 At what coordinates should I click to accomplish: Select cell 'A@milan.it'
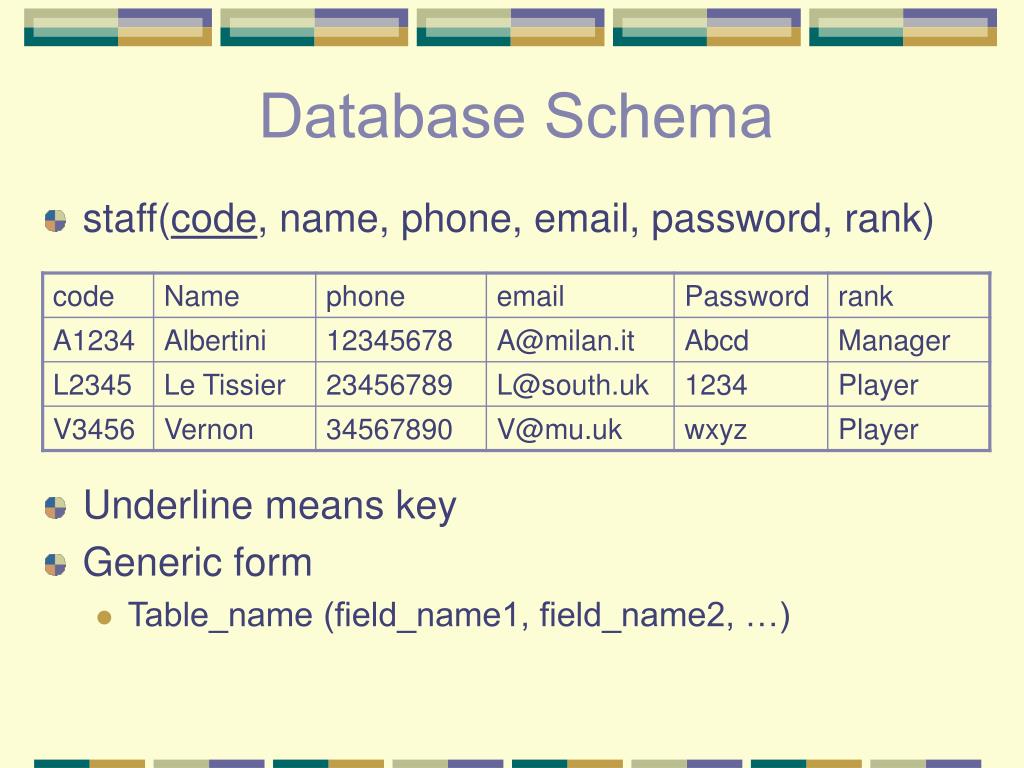click(x=580, y=340)
